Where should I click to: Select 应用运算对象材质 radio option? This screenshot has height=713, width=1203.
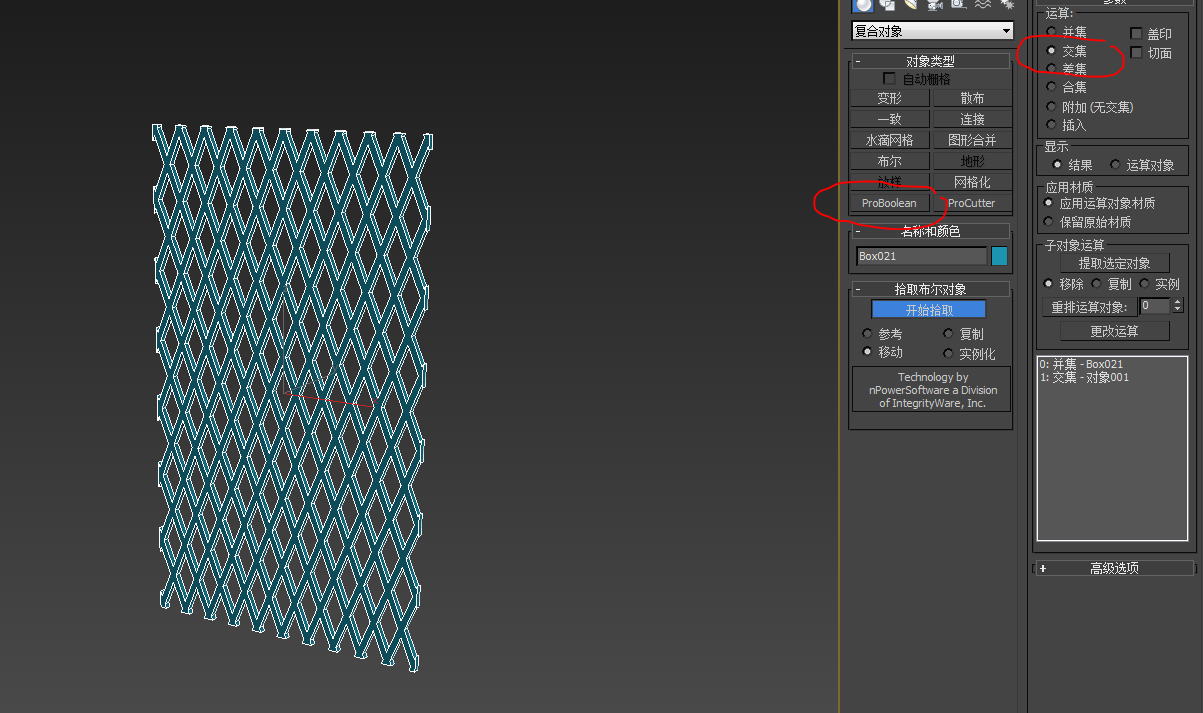pos(1049,203)
